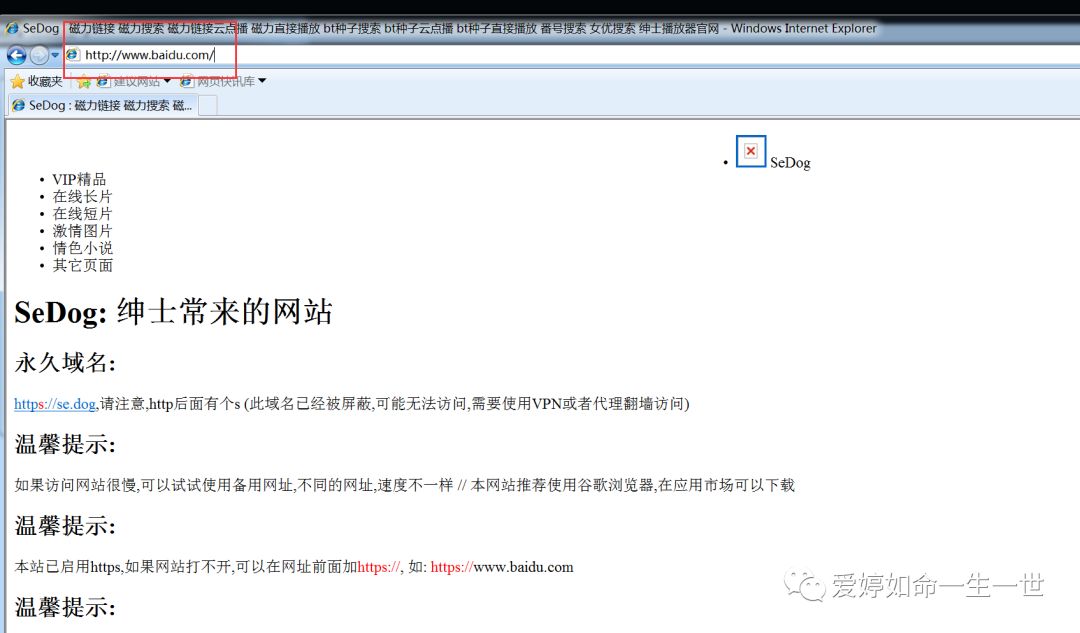
Task: Click the SeDog: 绅士常来的网站 heading
Action: pos(174,311)
